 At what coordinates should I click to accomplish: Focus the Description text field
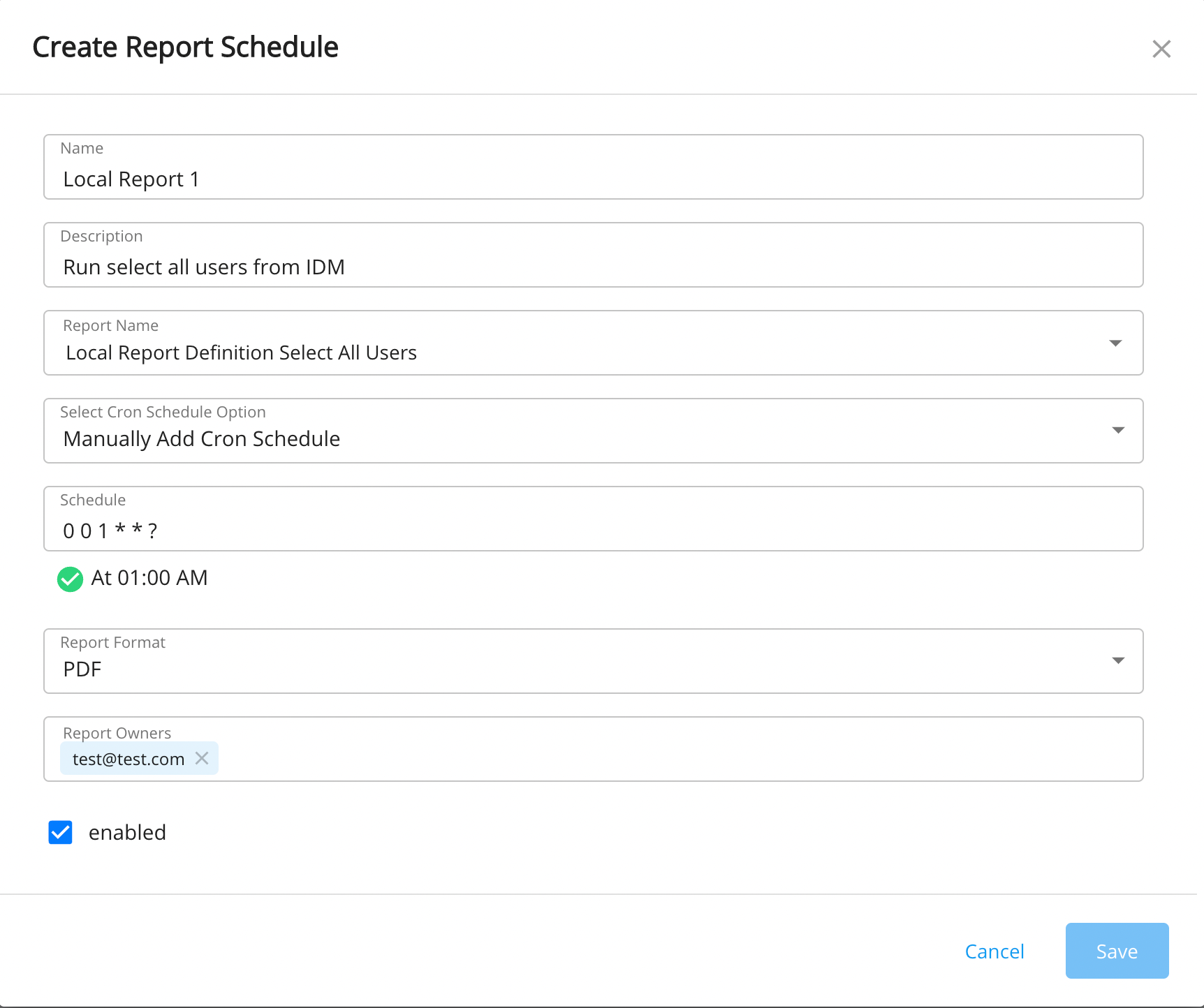[x=592, y=267]
